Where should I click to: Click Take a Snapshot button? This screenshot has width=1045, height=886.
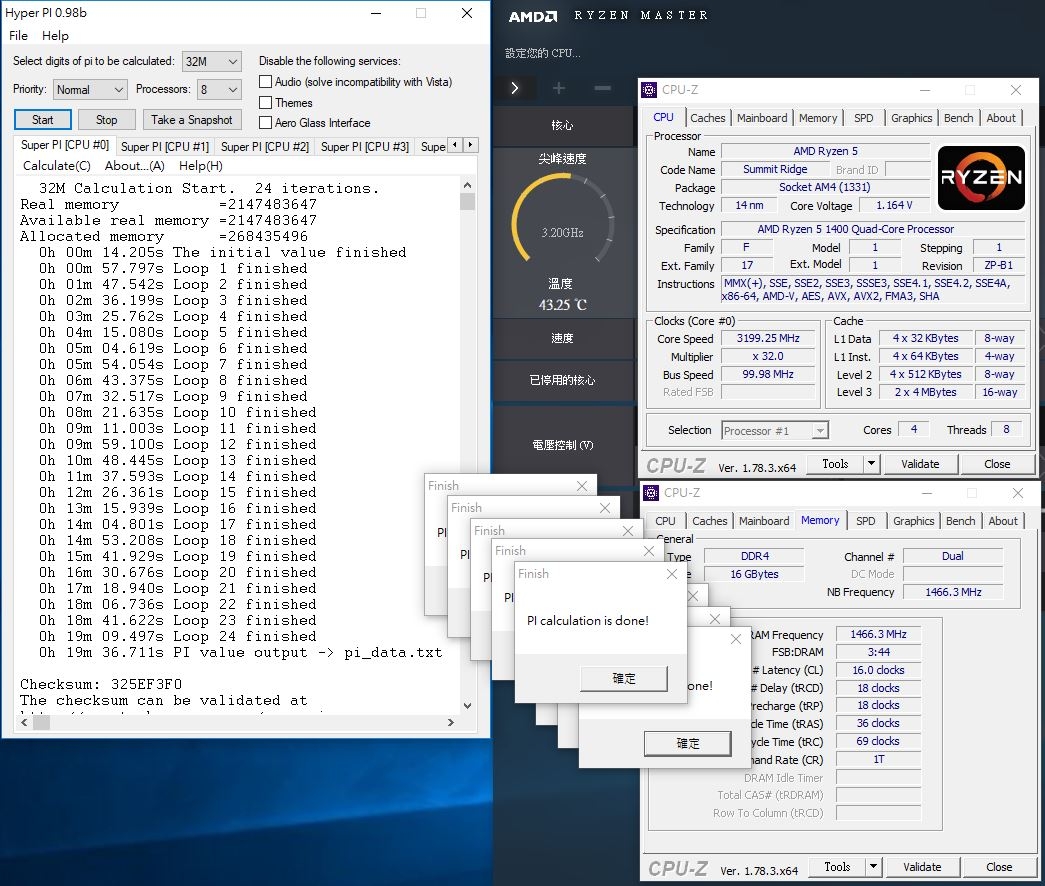pyautogui.click(x=192, y=119)
